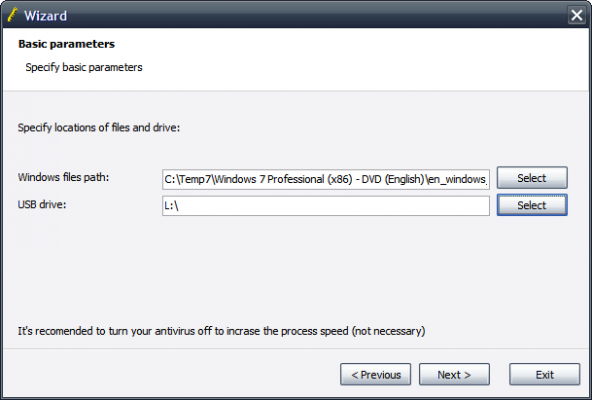Screen dimensions: 592x400
Task: Click the Windows files path label
Action: pos(63,177)
